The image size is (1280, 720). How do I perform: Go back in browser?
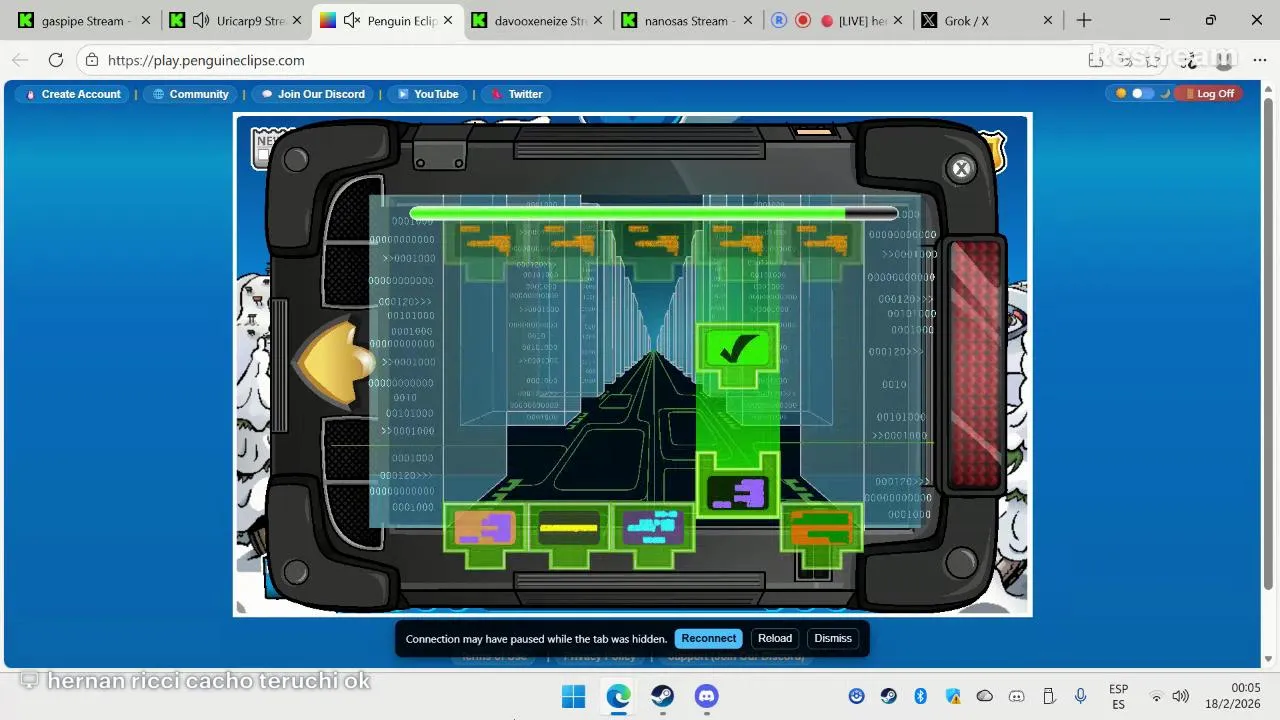21,60
